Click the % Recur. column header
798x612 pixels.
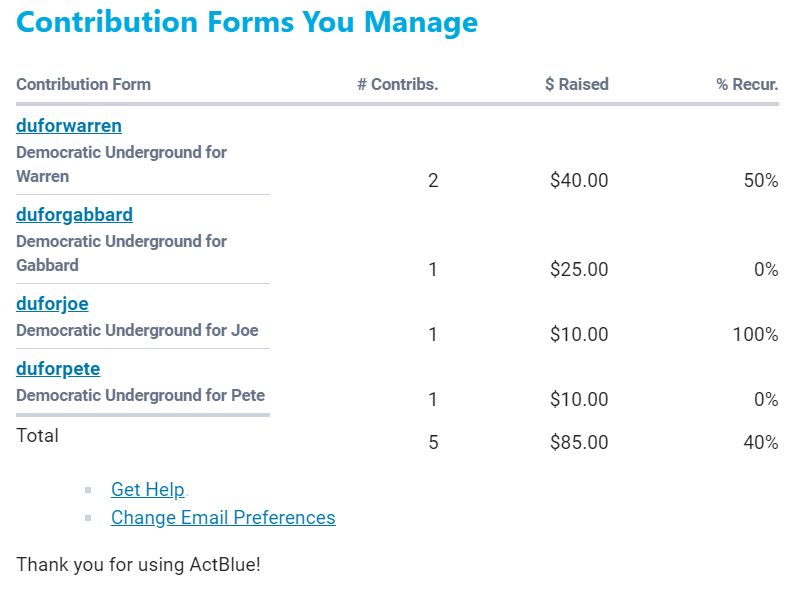747,84
